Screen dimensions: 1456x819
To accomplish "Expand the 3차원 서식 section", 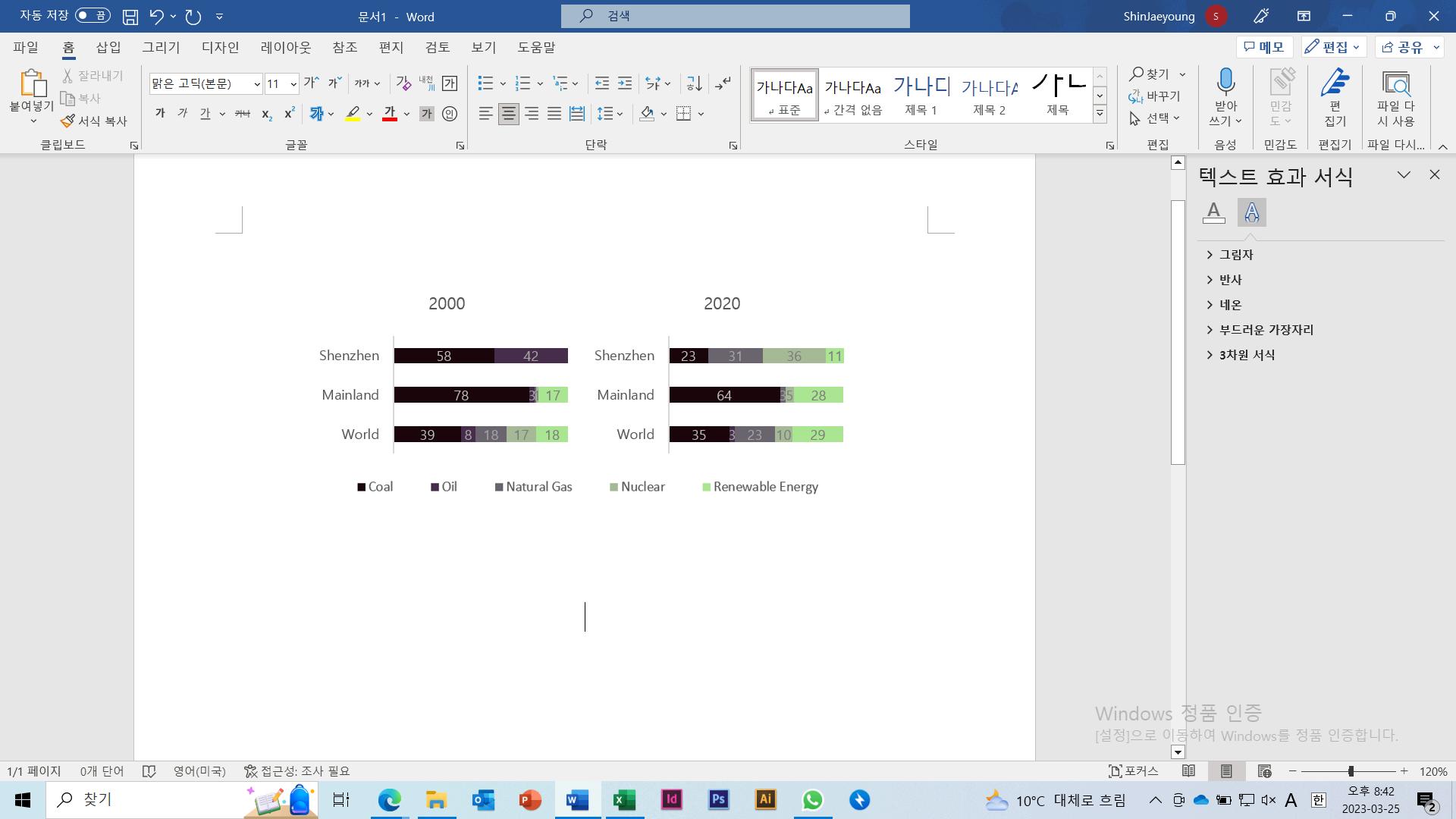I will click(1247, 355).
